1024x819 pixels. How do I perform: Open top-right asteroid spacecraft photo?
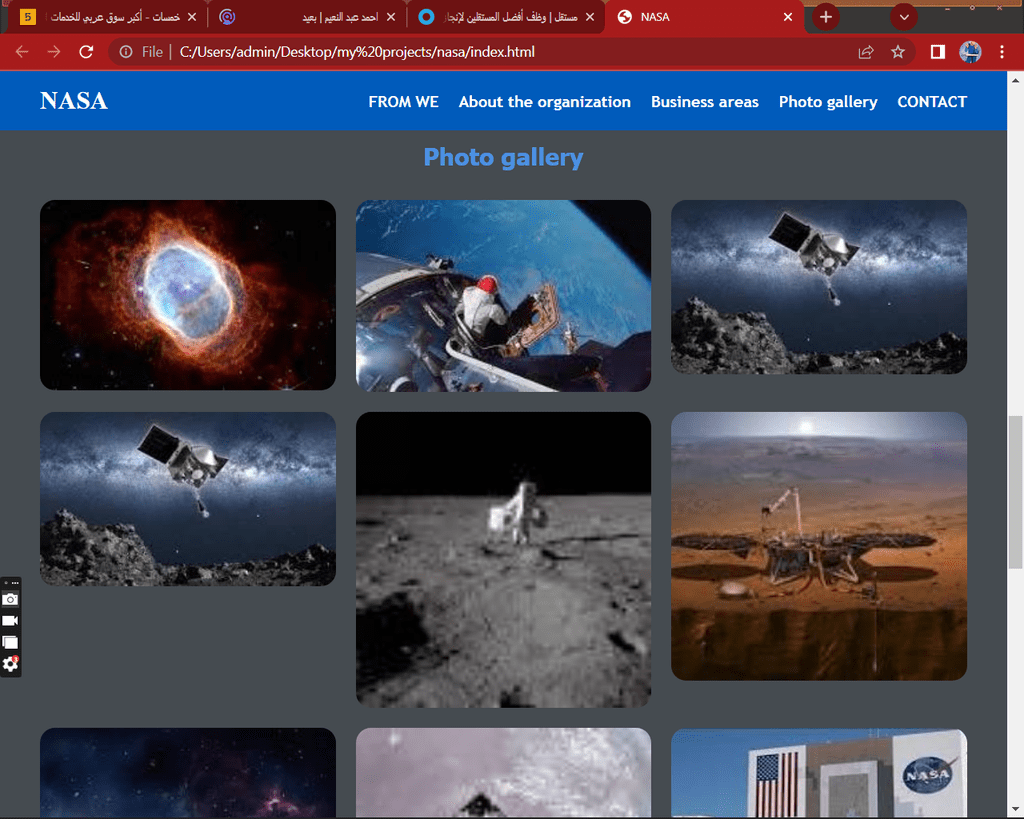(x=819, y=287)
